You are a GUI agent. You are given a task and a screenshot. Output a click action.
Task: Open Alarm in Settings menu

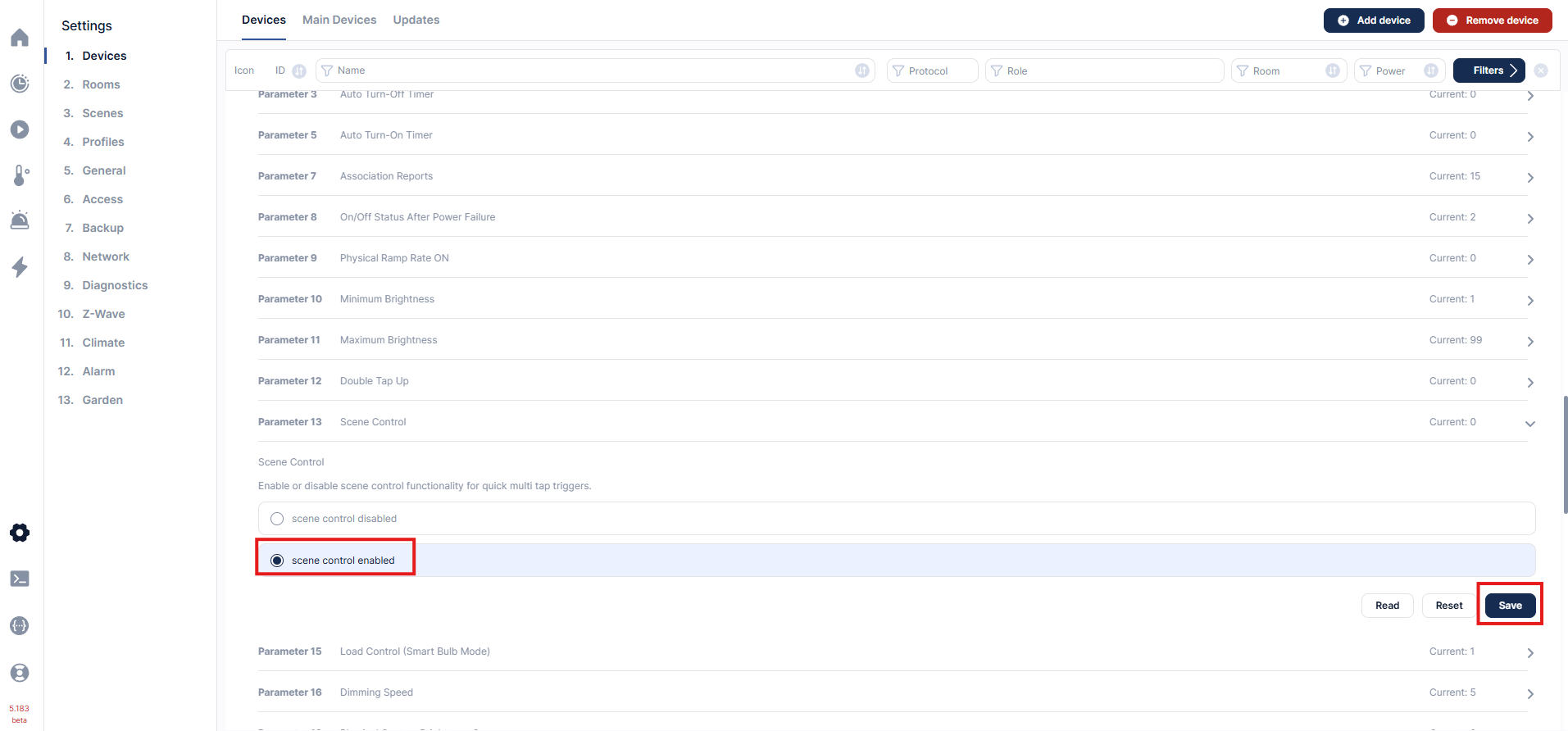point(98,371)
